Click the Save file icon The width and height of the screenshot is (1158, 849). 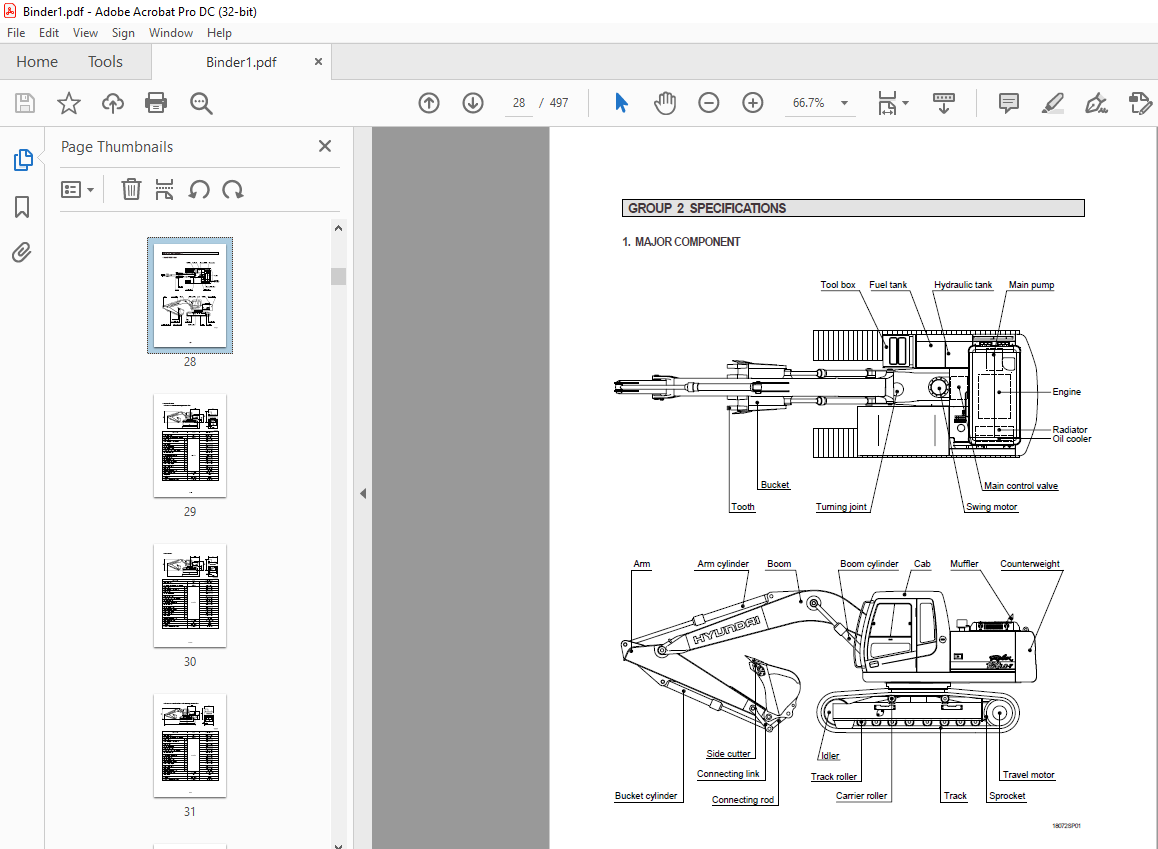point(25,103)
